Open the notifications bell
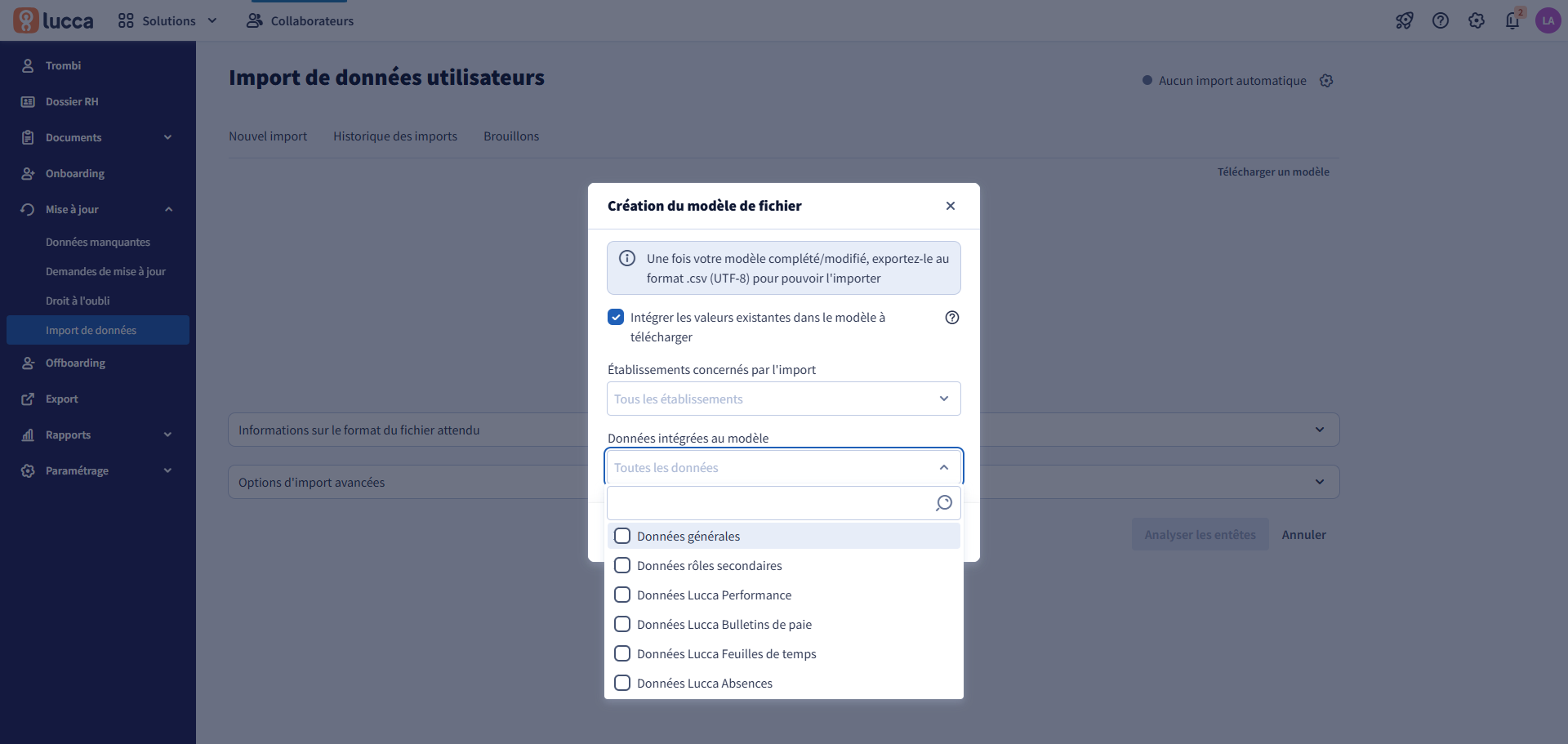Viewport: 1568px width, 744px height. [x=1512, y=20]
